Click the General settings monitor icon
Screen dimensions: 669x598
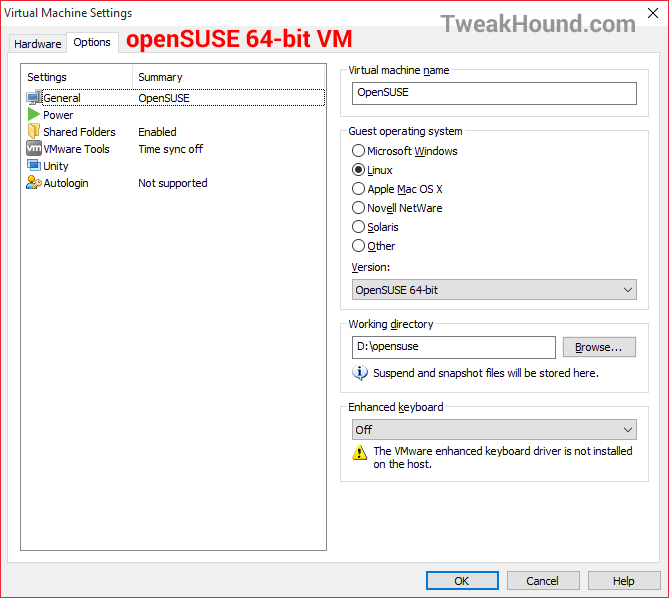pyautogui.click(x=34, y=98)
